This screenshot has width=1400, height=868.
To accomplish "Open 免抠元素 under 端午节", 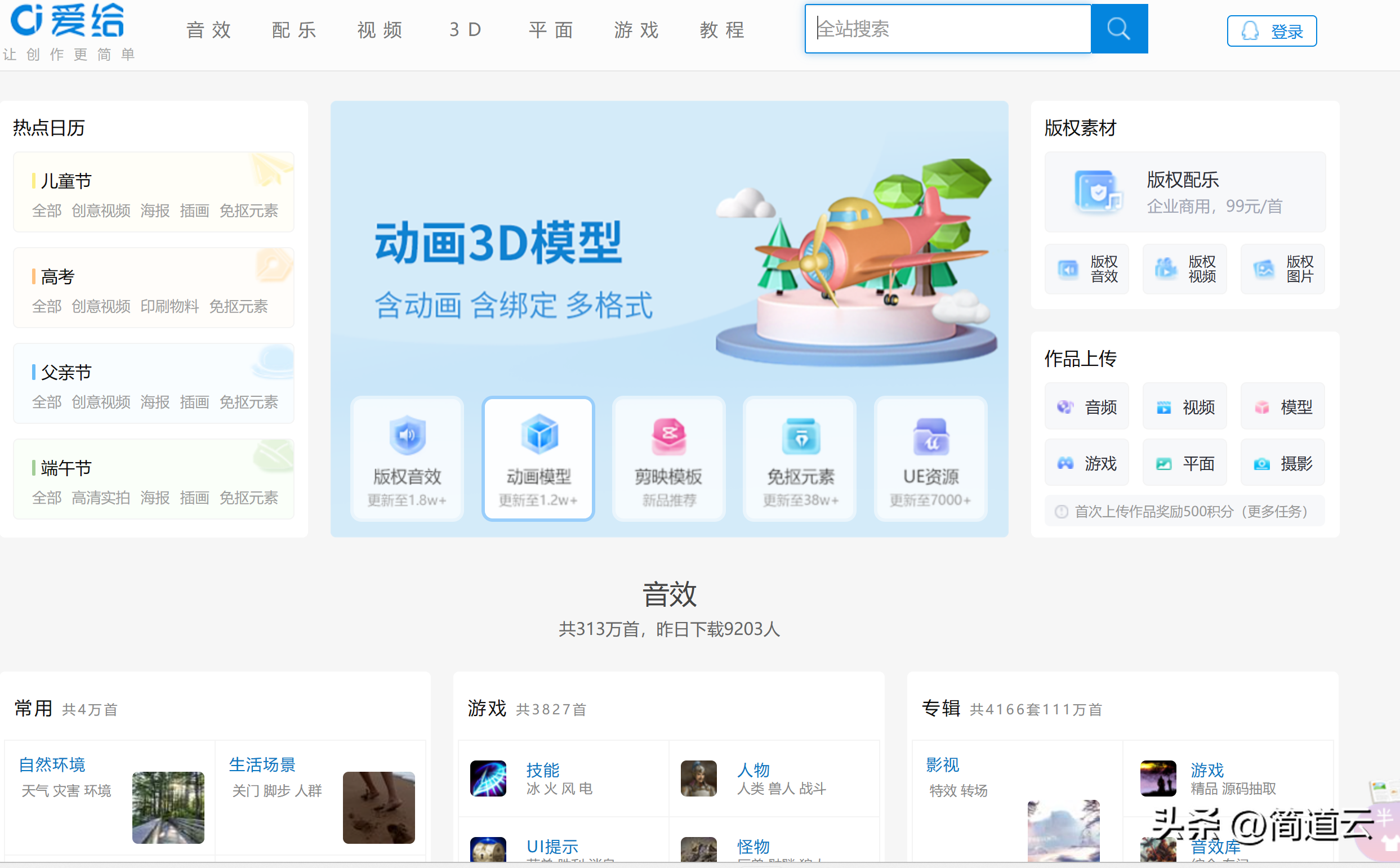I will [249, 498].
